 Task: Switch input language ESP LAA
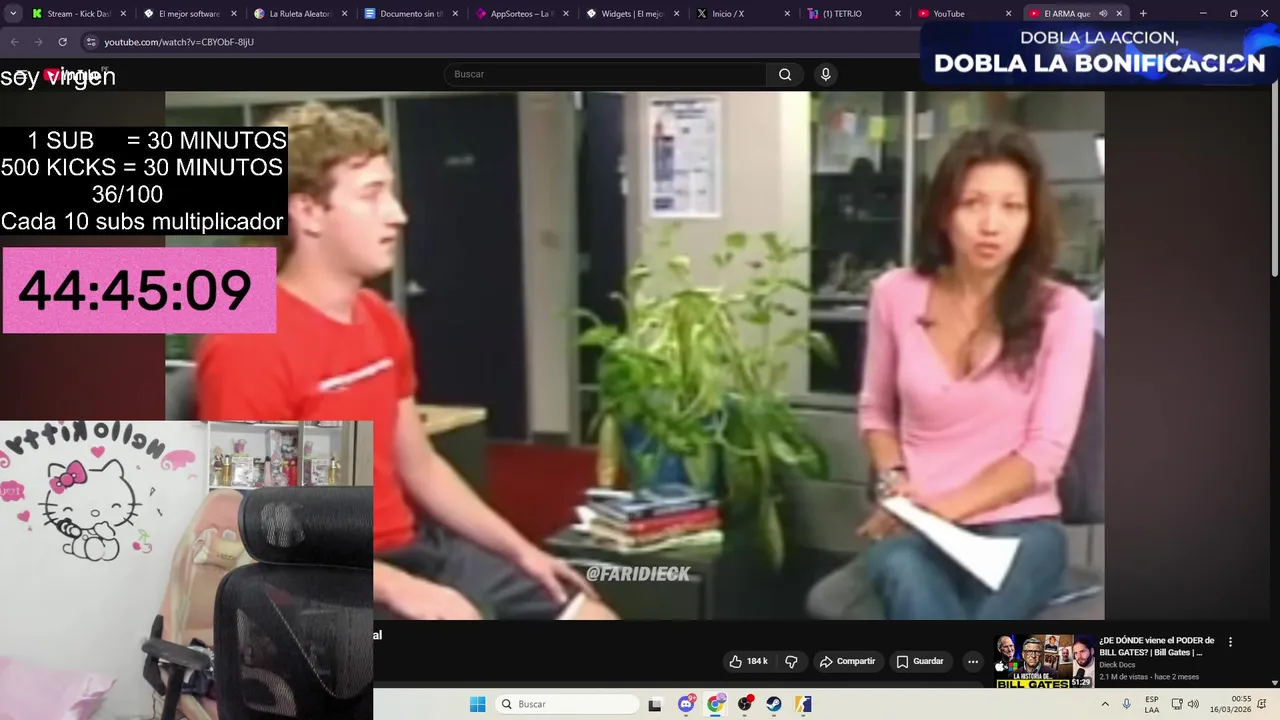[x=1152, y=704]
